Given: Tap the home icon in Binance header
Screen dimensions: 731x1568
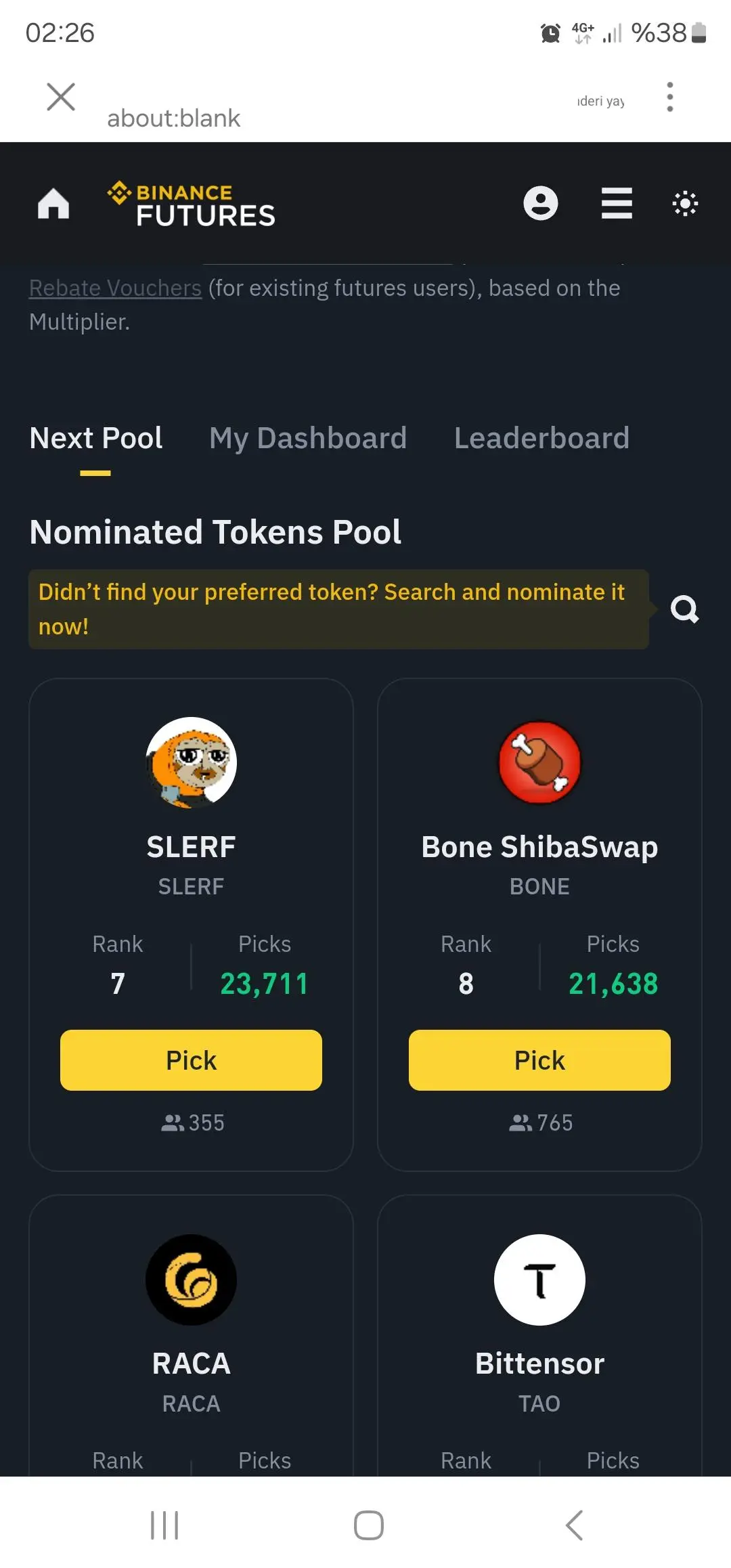Looking at the screenshot, I should tap(53, 203).
